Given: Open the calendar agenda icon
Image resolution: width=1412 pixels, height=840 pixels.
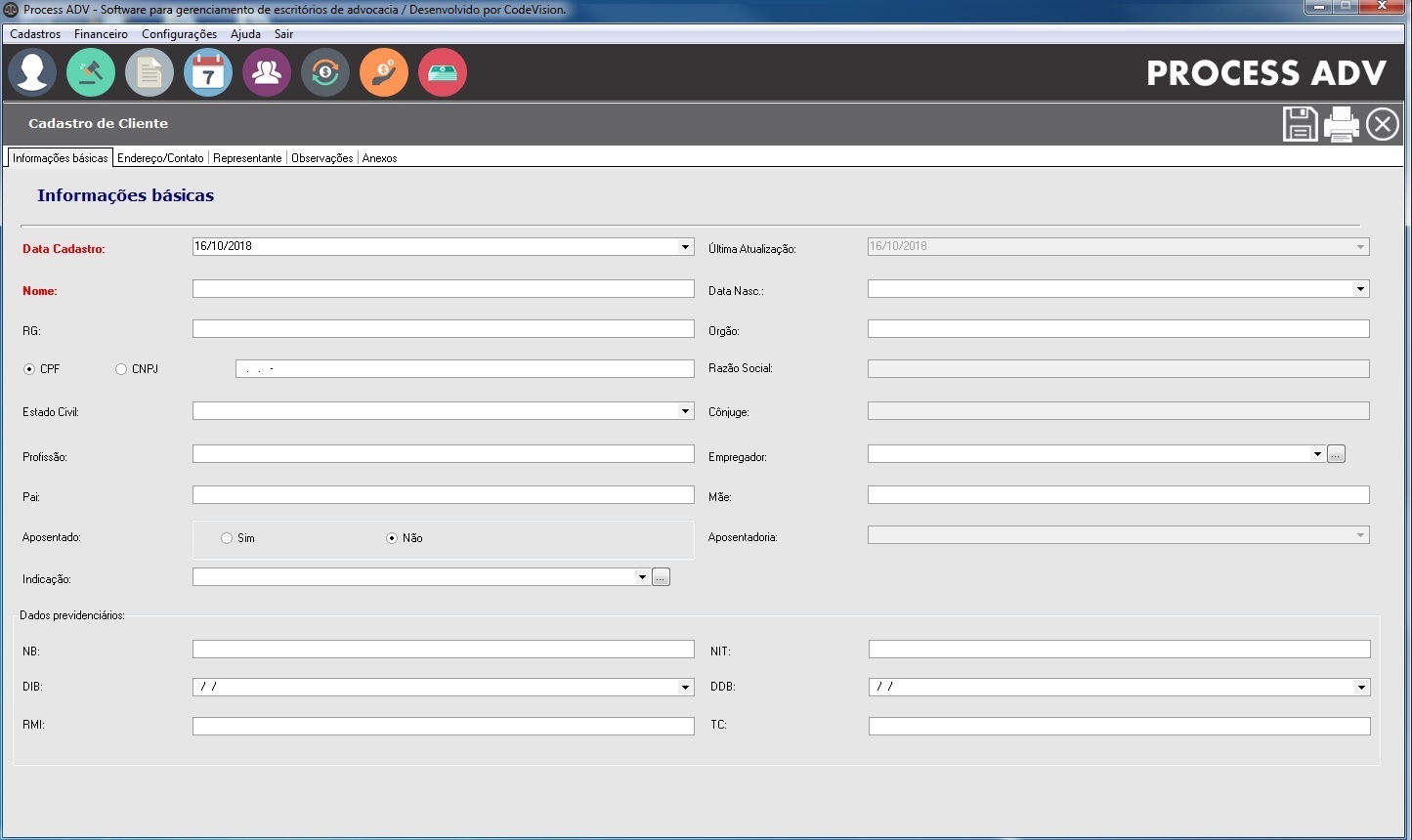Looking at the screenshot, I should [208, 72].
